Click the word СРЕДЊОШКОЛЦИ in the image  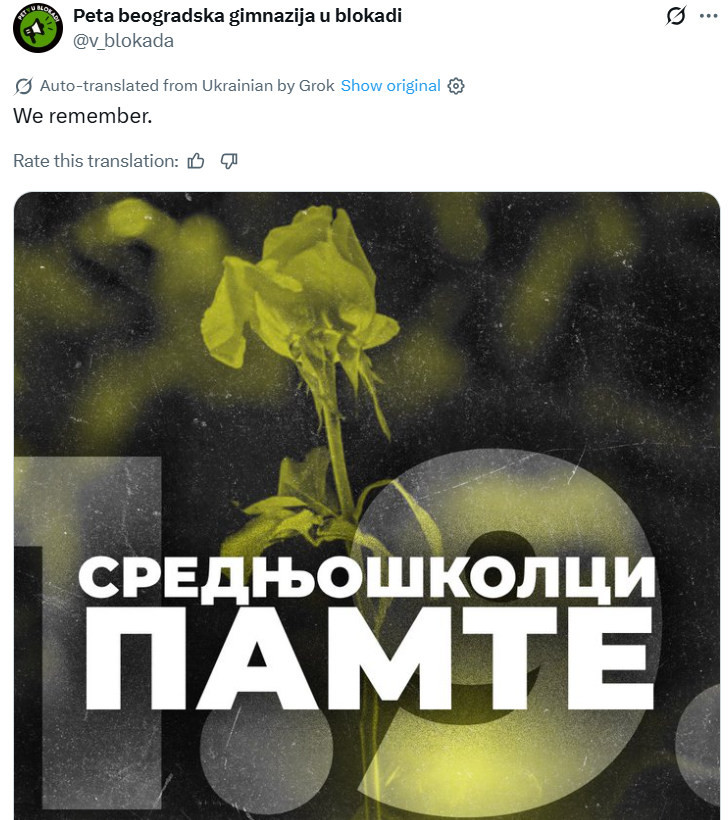(x=366, y=577)
